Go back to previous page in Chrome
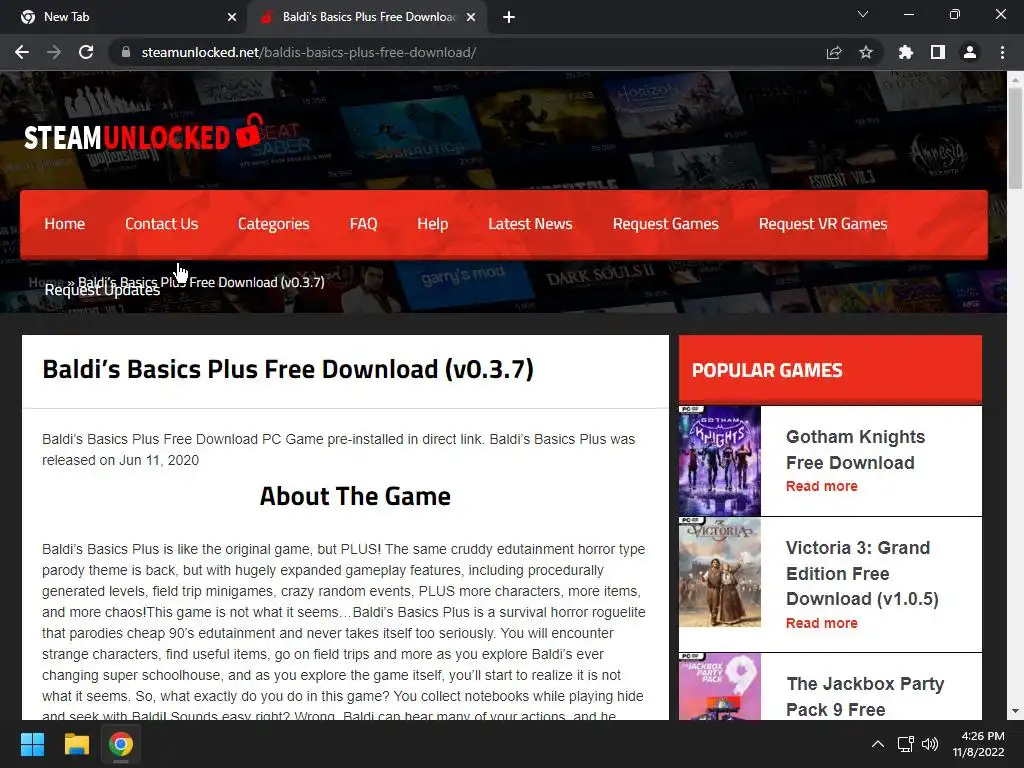 click(22, 52)
